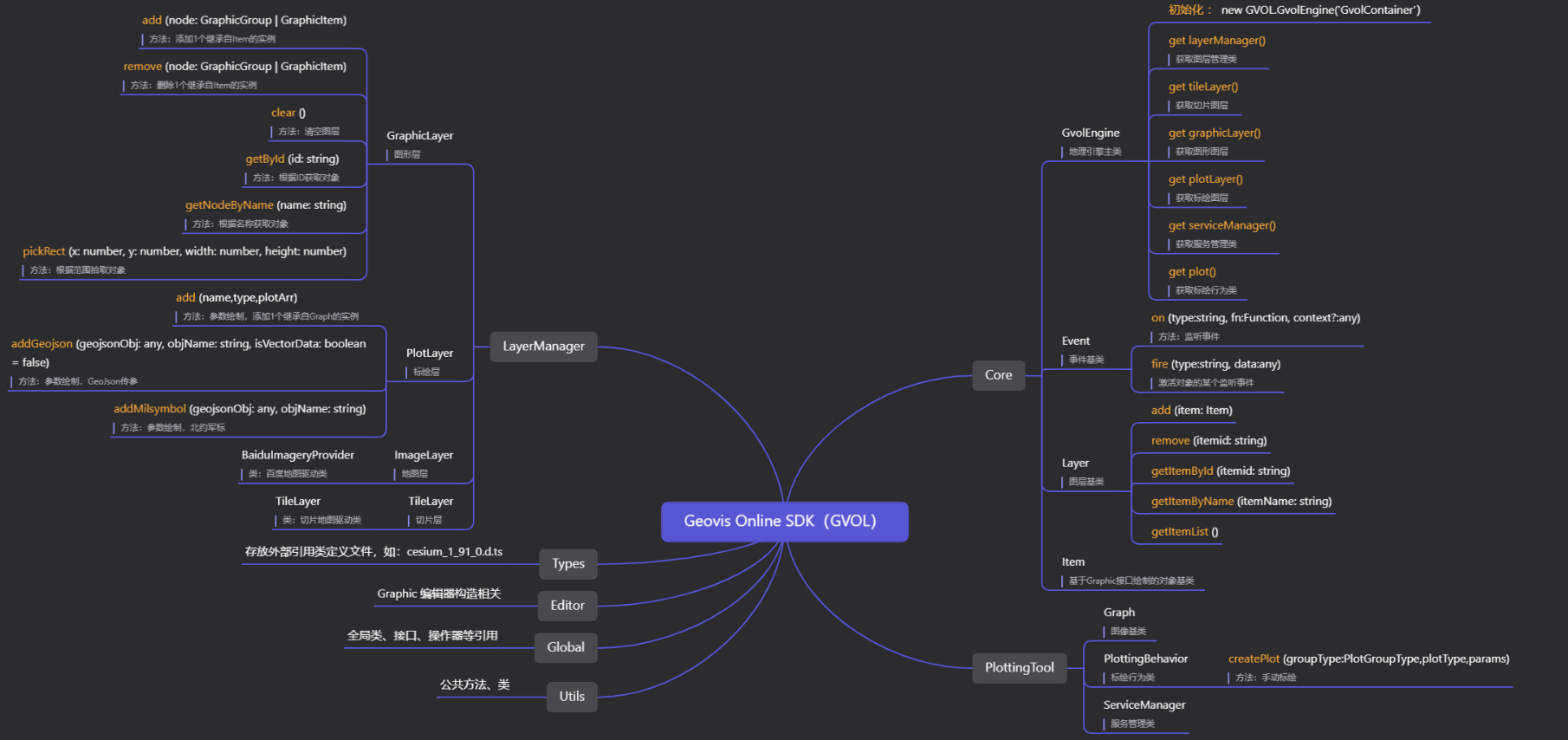
Task: Select the getNodeByName (name: string) node
Action: tap(265, 213)
